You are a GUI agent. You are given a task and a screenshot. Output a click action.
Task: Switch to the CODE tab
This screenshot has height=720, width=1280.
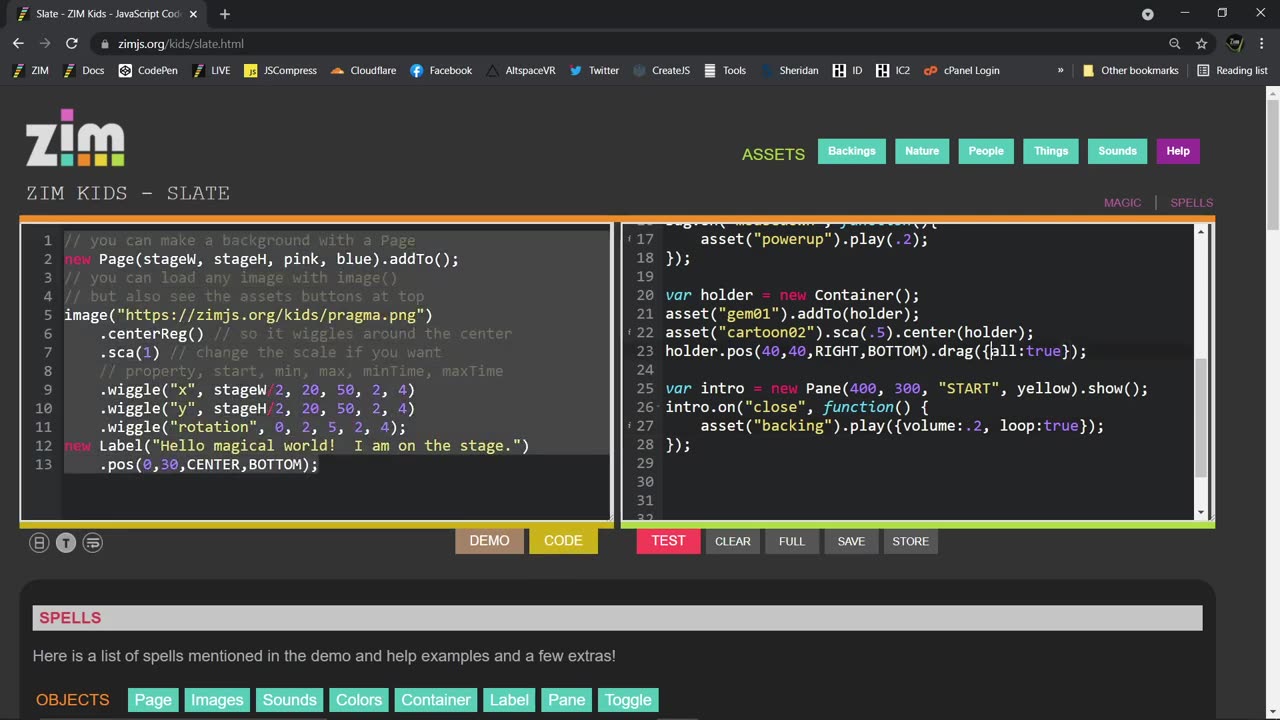pos(563,540)
